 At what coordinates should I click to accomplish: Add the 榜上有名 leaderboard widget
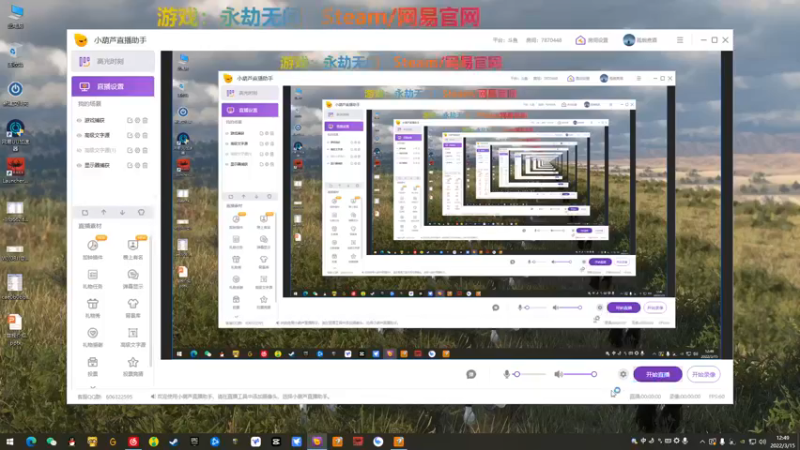click(x=133, y=249)
